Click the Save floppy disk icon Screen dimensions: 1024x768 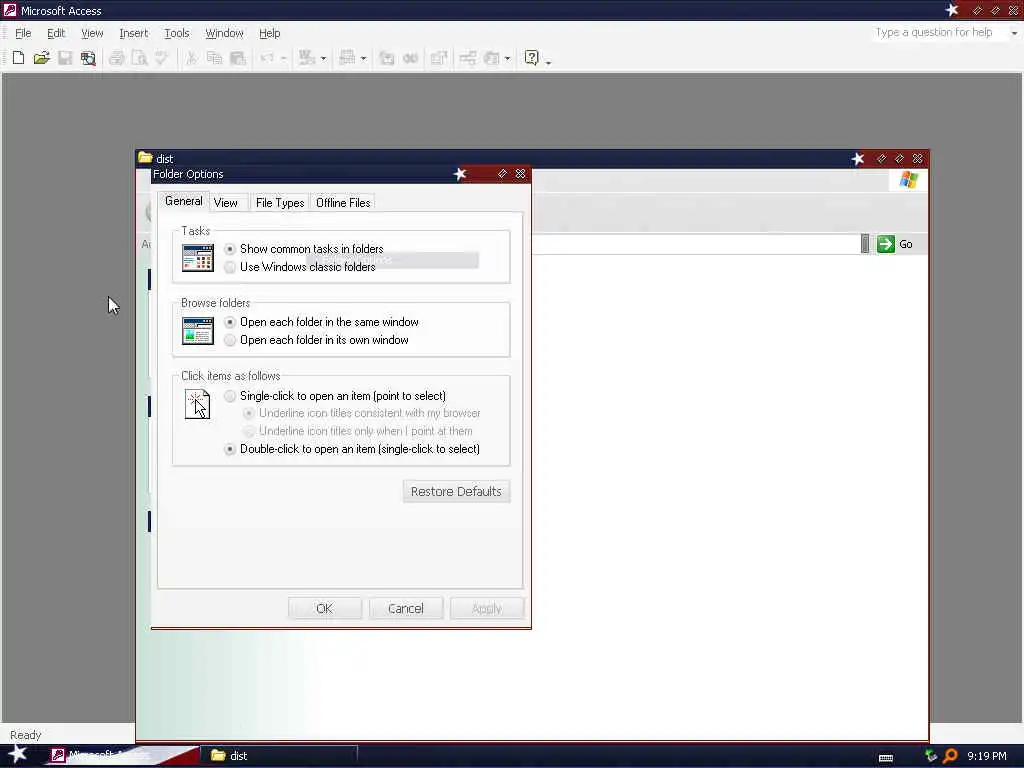65,58
